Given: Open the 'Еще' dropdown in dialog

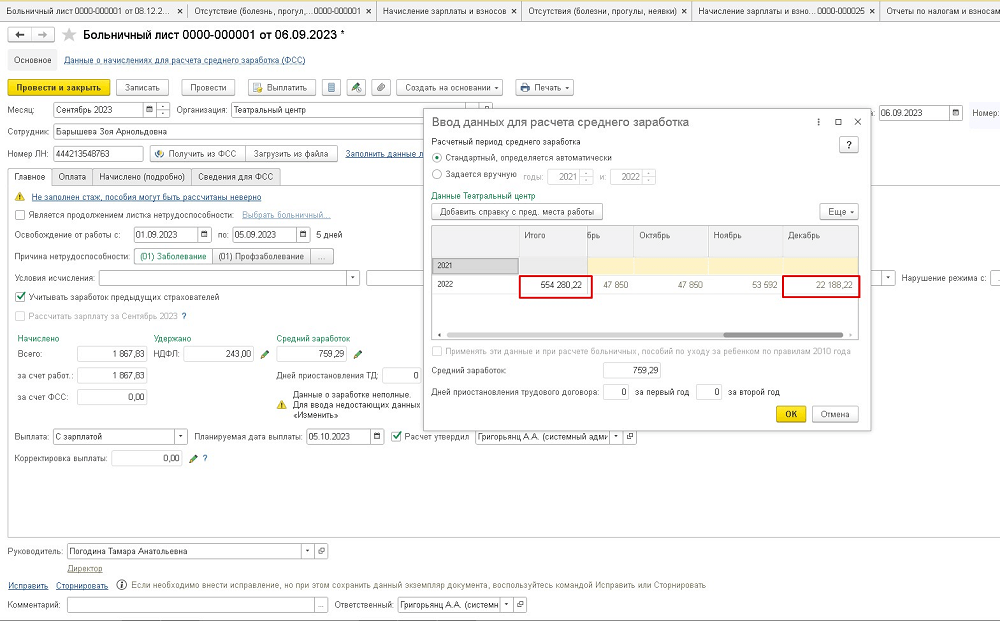Looking at the screenshot, I should [838, 212].
